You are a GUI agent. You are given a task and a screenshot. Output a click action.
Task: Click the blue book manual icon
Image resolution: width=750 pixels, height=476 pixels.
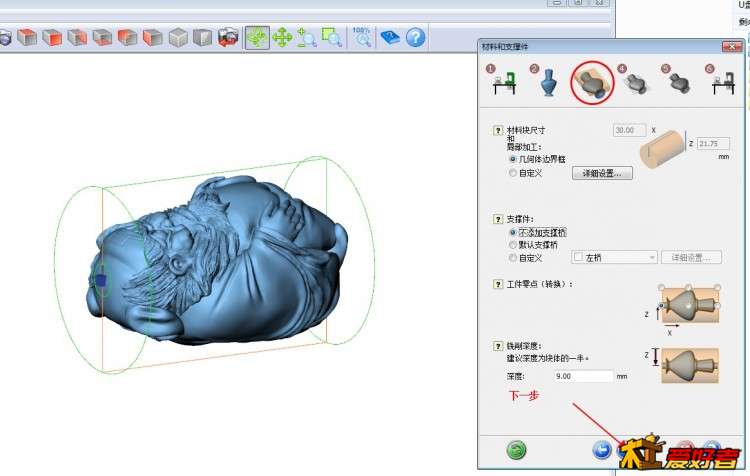(x=390, y=38)
